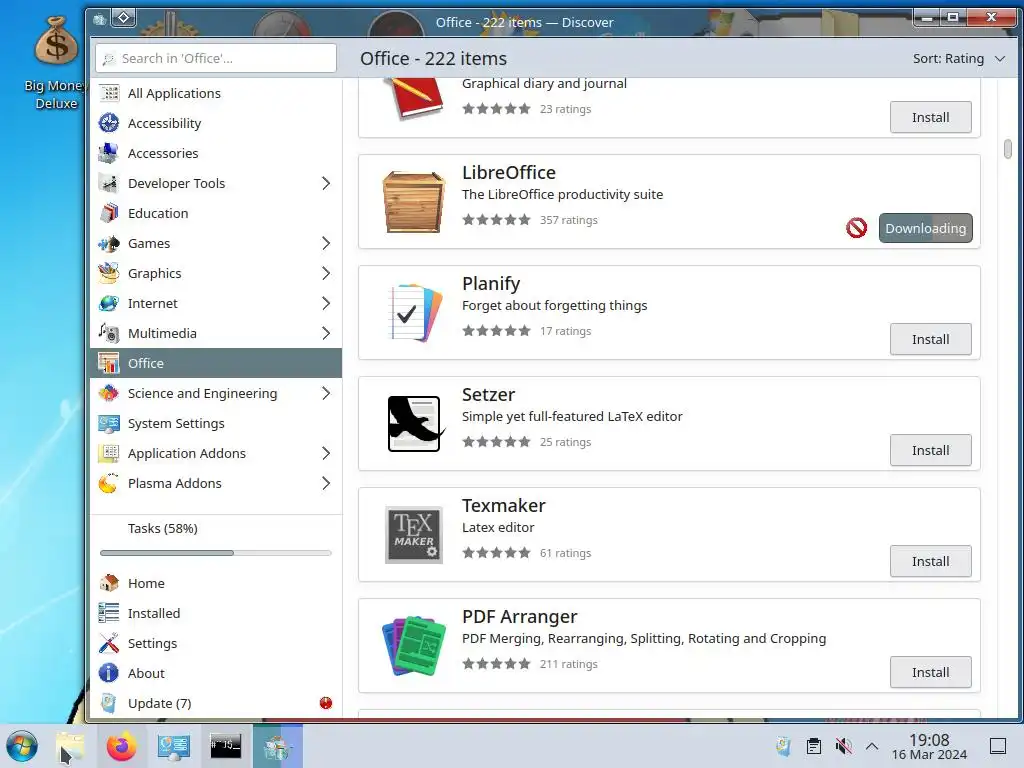Expand the Plasma Addons arrow
The image size is (1024, 768).
[326, 483]
